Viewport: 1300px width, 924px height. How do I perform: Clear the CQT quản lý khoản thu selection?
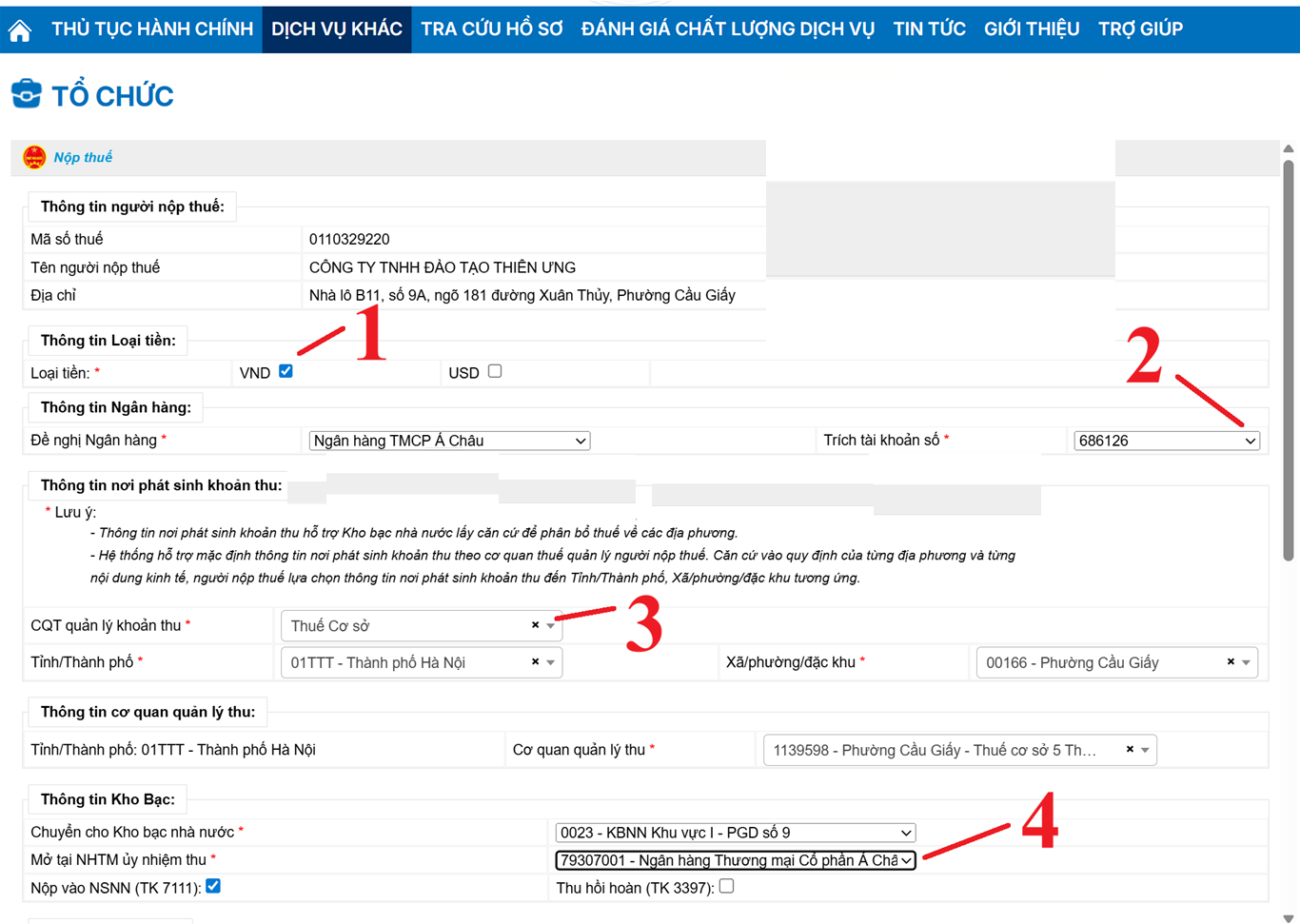click(x=535, y=625)
